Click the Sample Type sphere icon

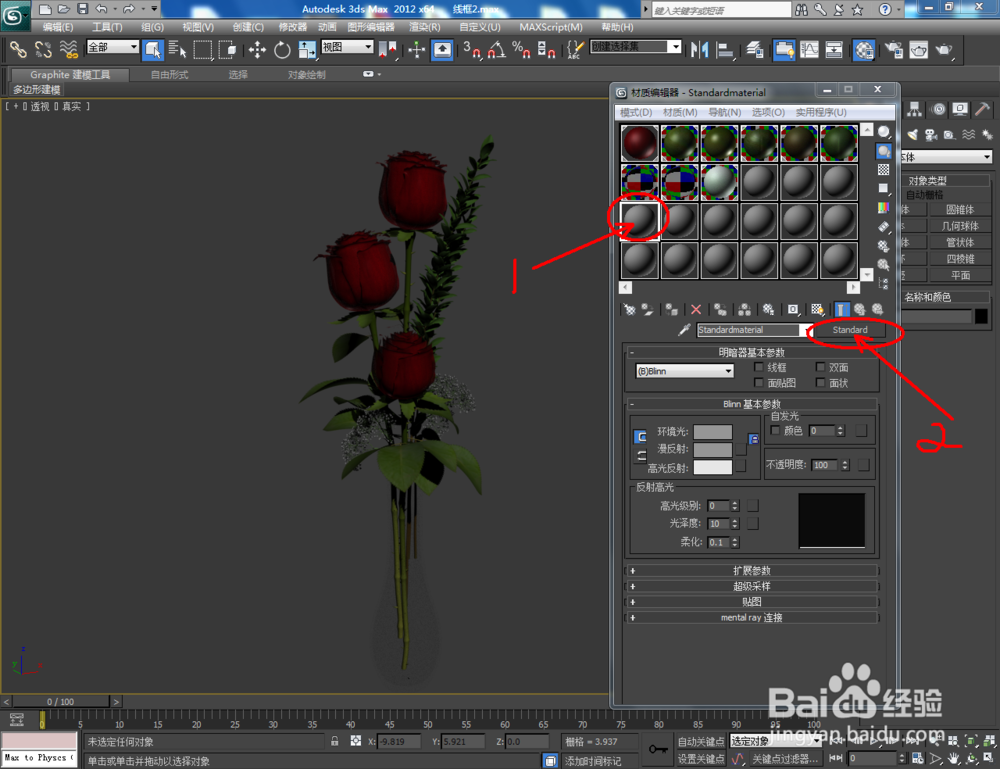tap(883, 132)
